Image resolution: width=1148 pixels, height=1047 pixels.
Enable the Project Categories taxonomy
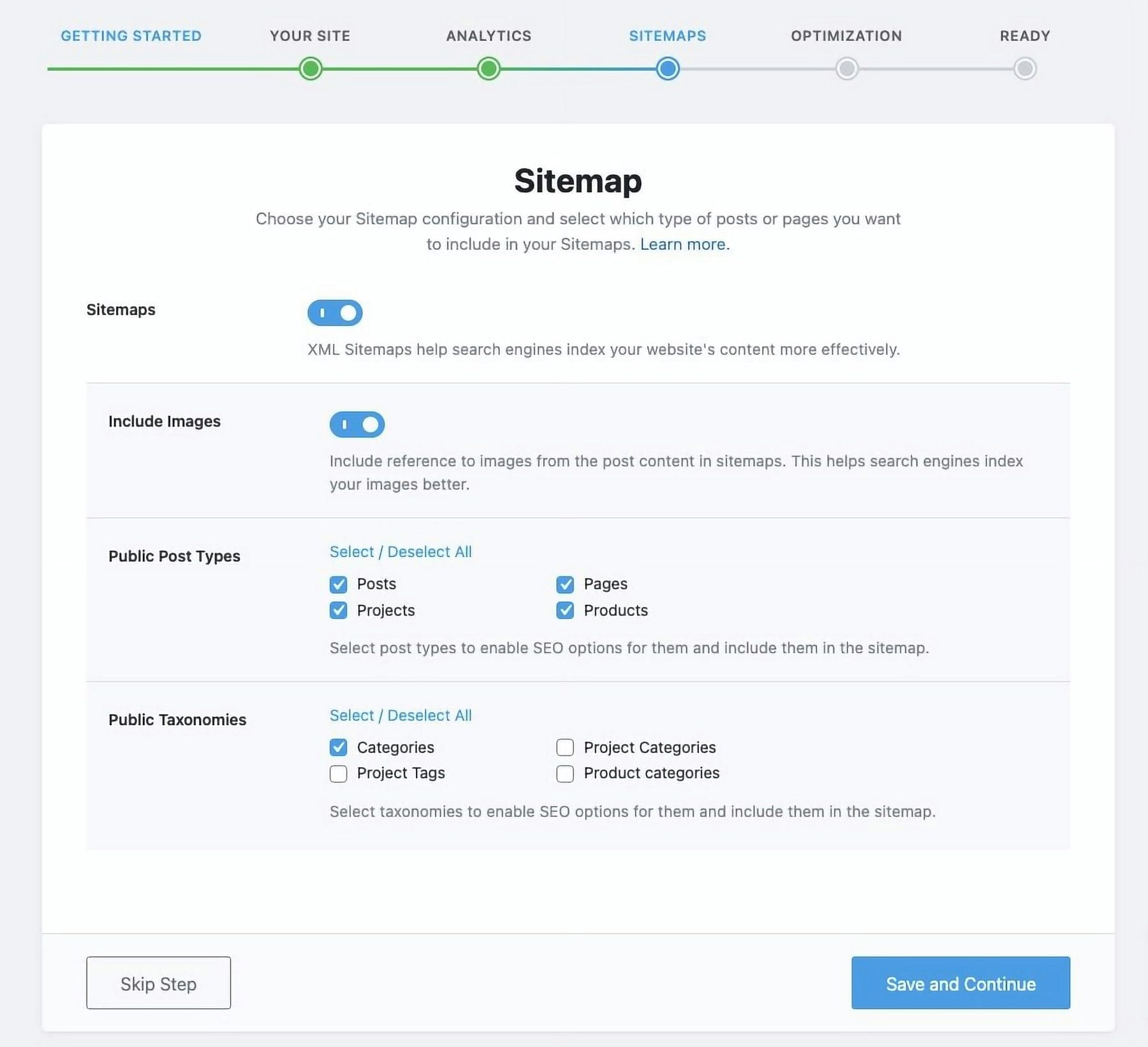tap(565, 747)
